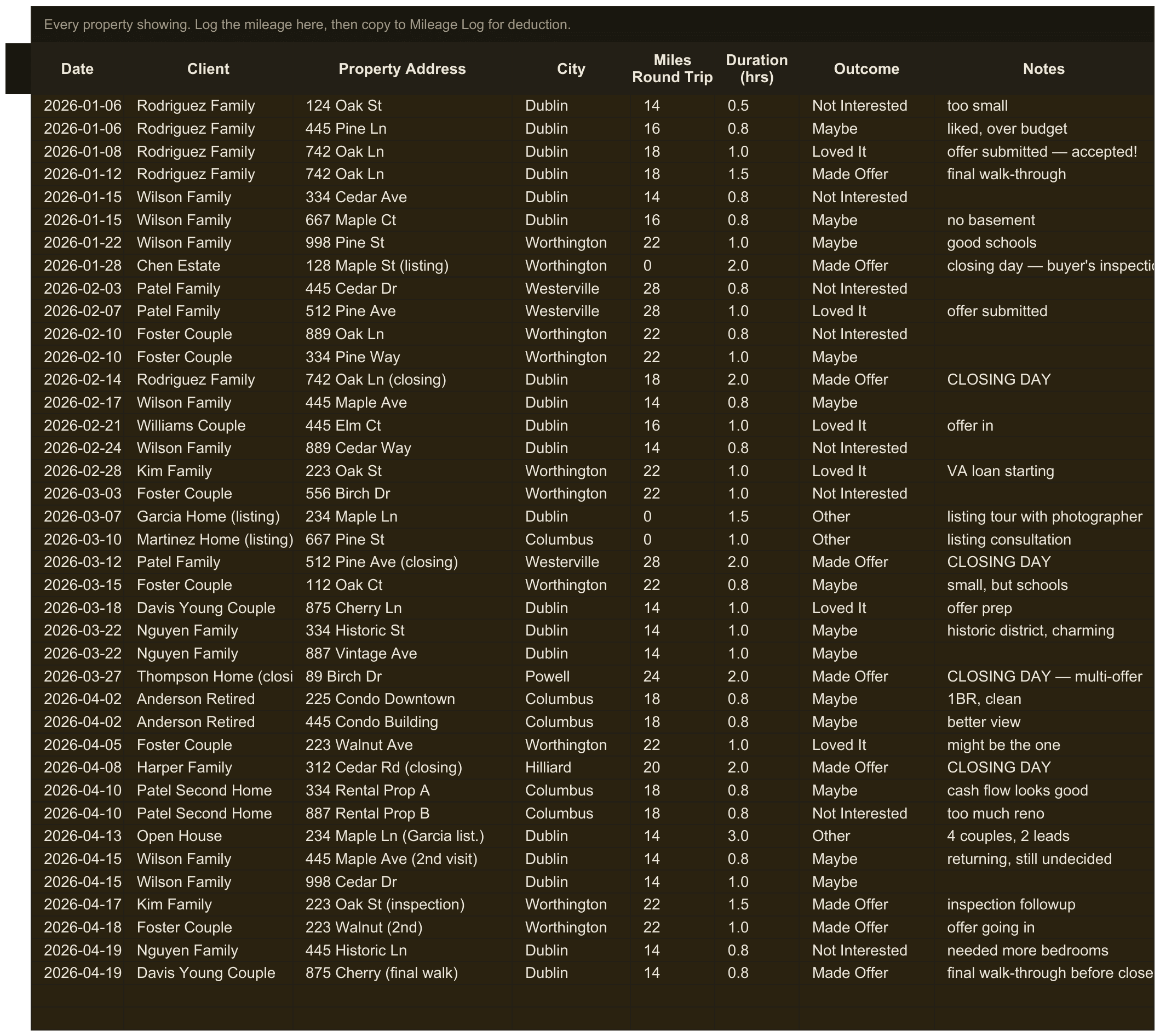1160x1036 pixels.
Task: Select date cell 2026-02-07
Action: (x=77, y=311)
